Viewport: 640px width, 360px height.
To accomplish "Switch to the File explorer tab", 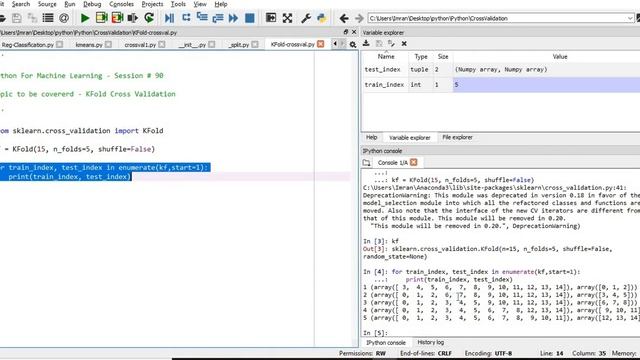I will click(x=457, y=138).
